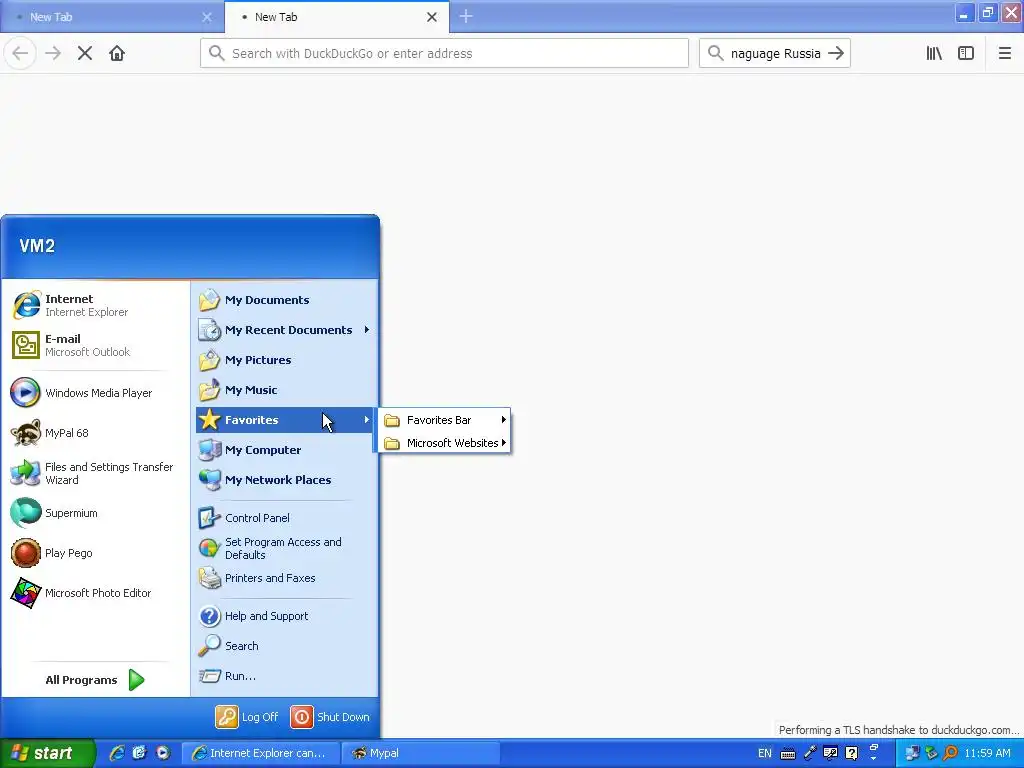Toggle the browser sidebar
Image resolution: width=1024 pixels, height=768 pixels.
click(x=966, y=53)
